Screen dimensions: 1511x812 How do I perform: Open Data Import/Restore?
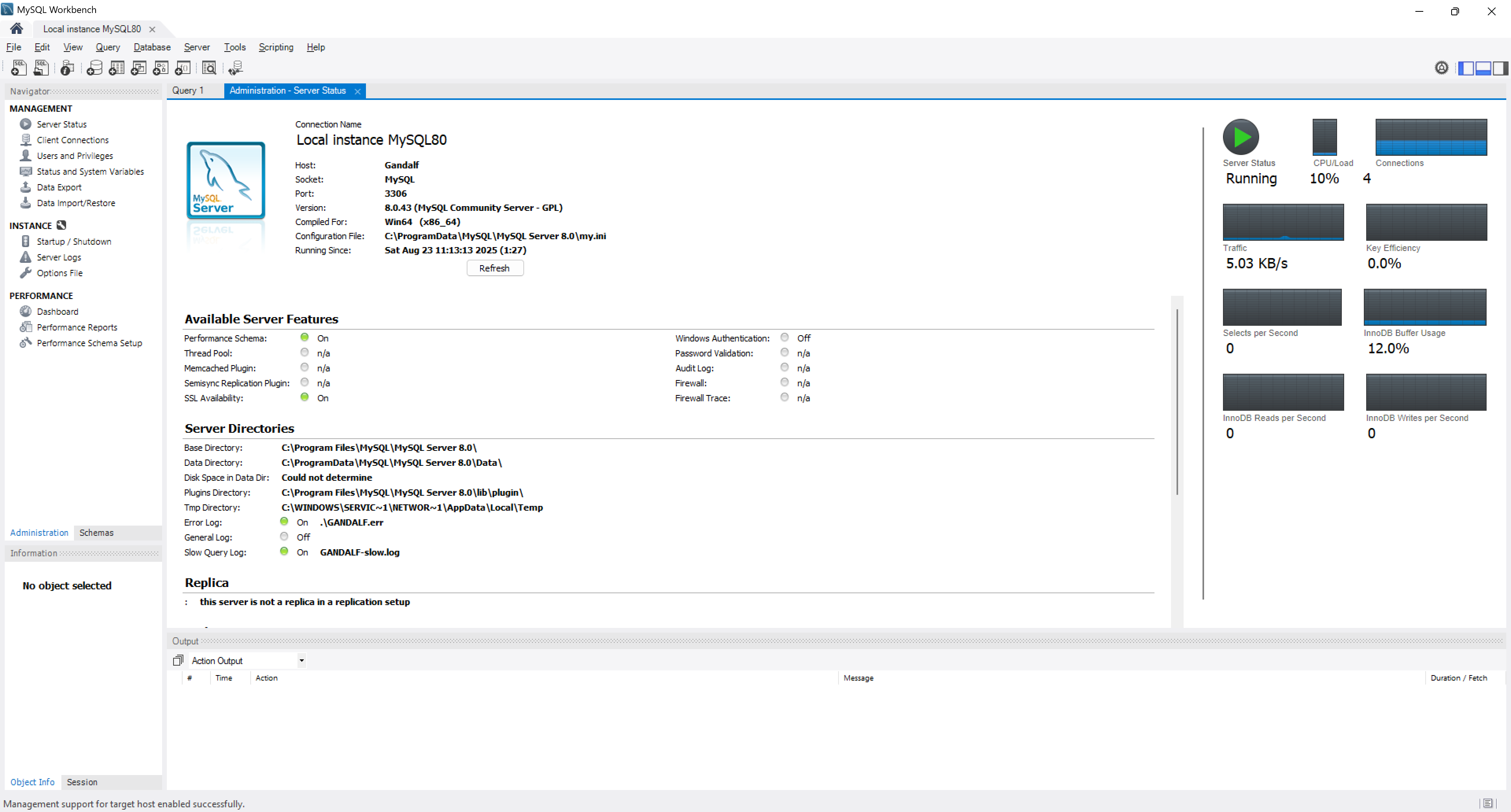pyautogui.click(x=76, y=203)
